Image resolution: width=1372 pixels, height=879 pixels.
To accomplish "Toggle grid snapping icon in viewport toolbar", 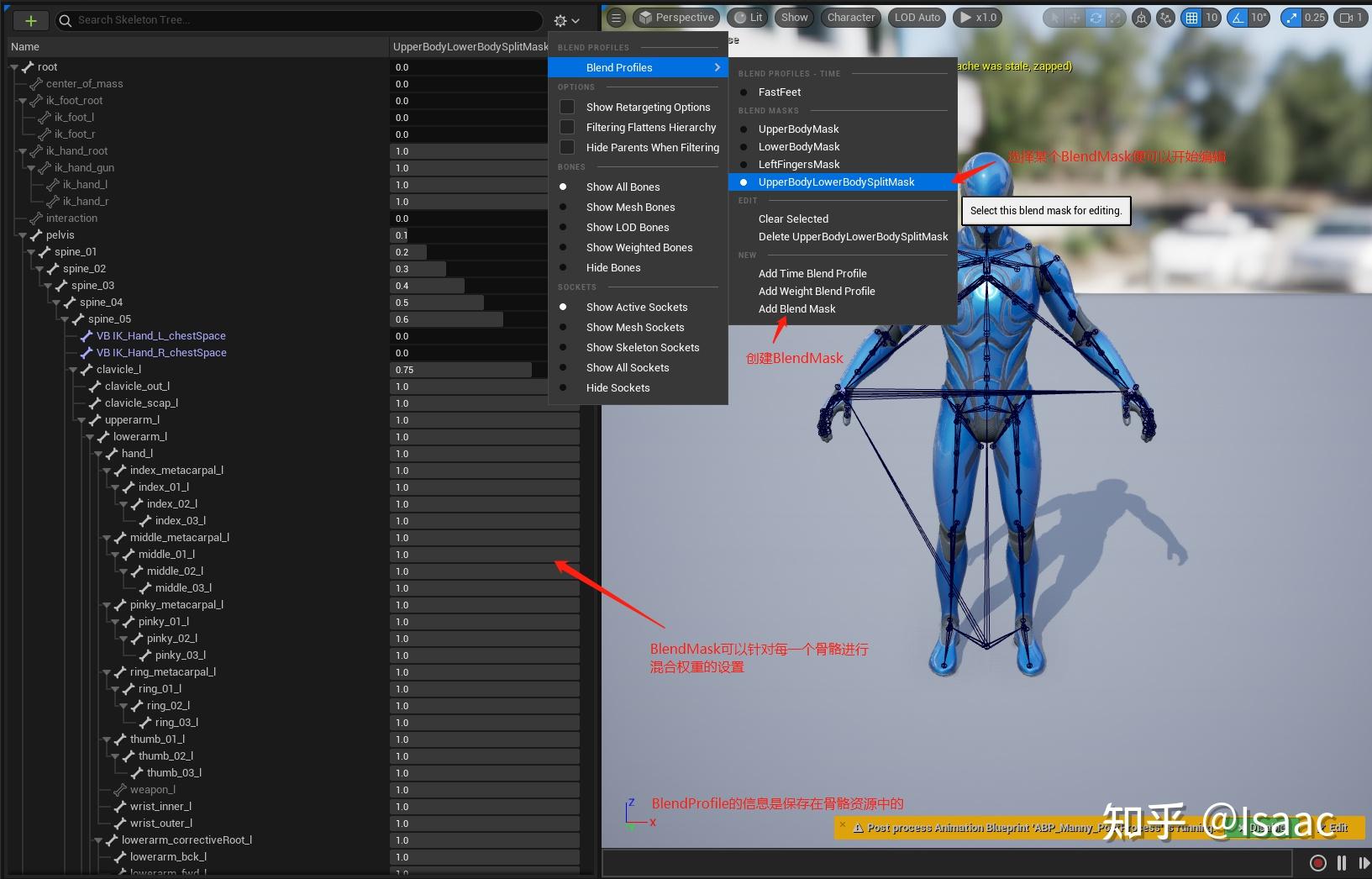I will (1191, 18).
